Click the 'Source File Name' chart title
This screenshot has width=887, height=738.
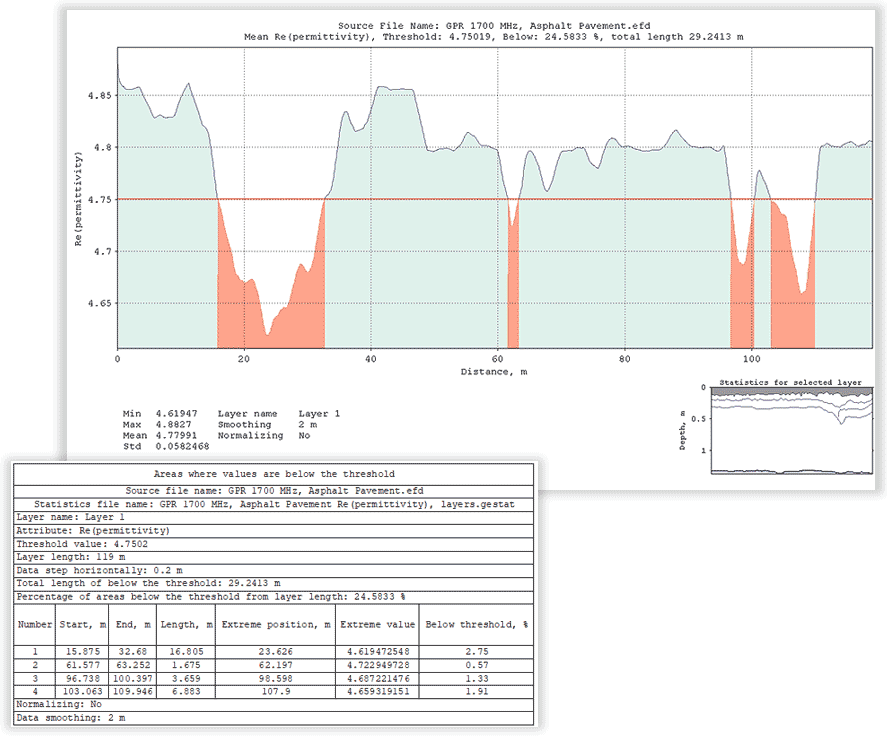pos(494,24)
